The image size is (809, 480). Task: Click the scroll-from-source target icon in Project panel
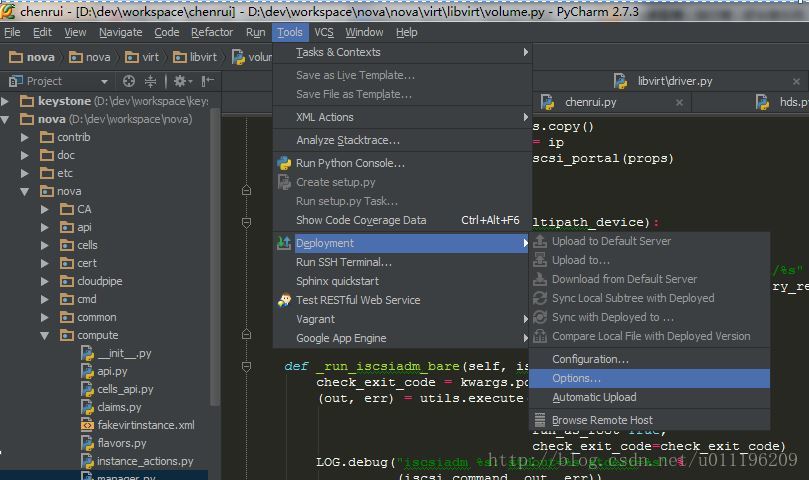128,81
